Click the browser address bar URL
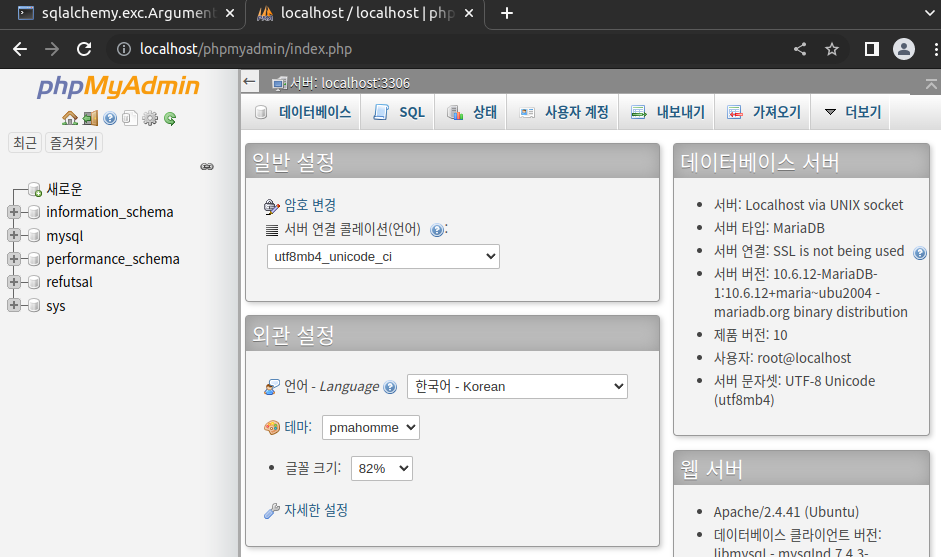This screenshot has height=557, width=941. coord(245,49)
